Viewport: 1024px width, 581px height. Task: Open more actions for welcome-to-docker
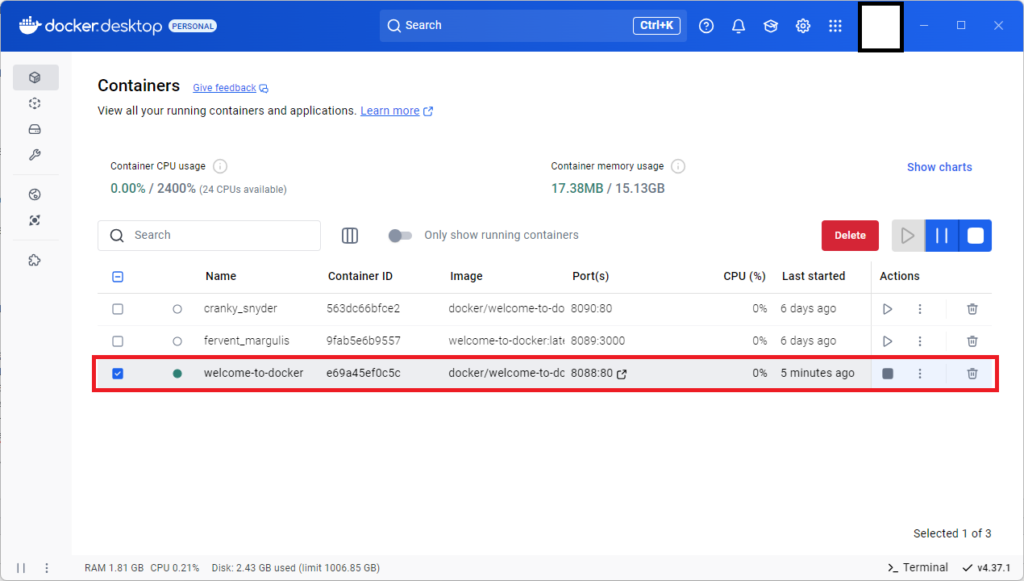(920, 374)
